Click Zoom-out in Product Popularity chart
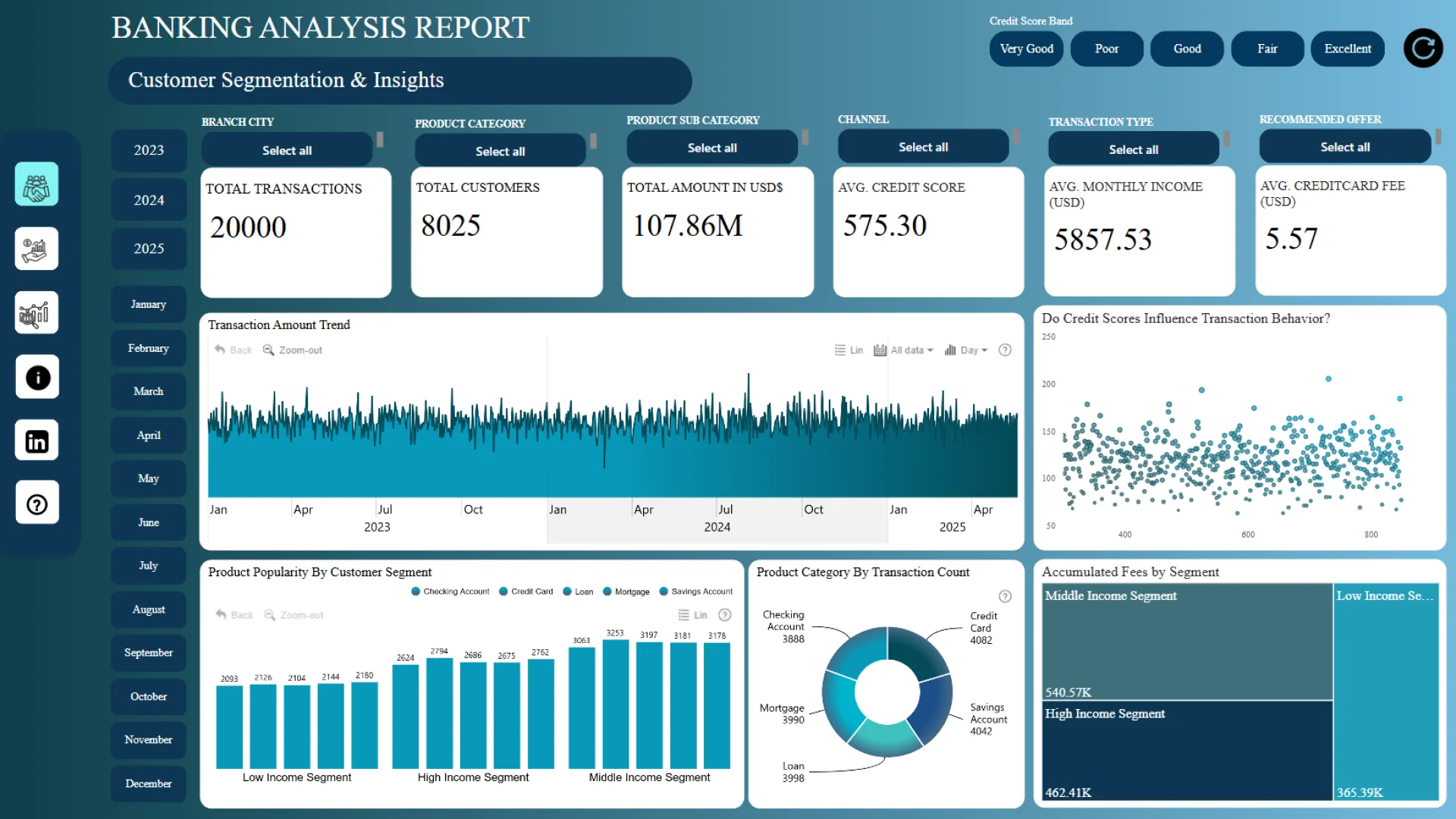Image resolution: width=1456 pixels, height=819 pixels. pyautogui.click(x=294, y=615)
